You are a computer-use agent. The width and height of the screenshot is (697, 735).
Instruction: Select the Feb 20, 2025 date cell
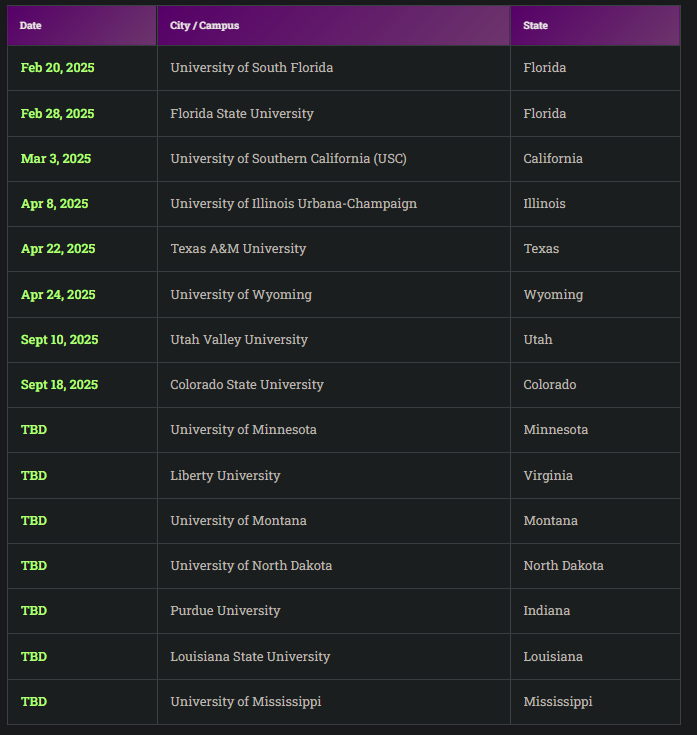click(58, 68)
